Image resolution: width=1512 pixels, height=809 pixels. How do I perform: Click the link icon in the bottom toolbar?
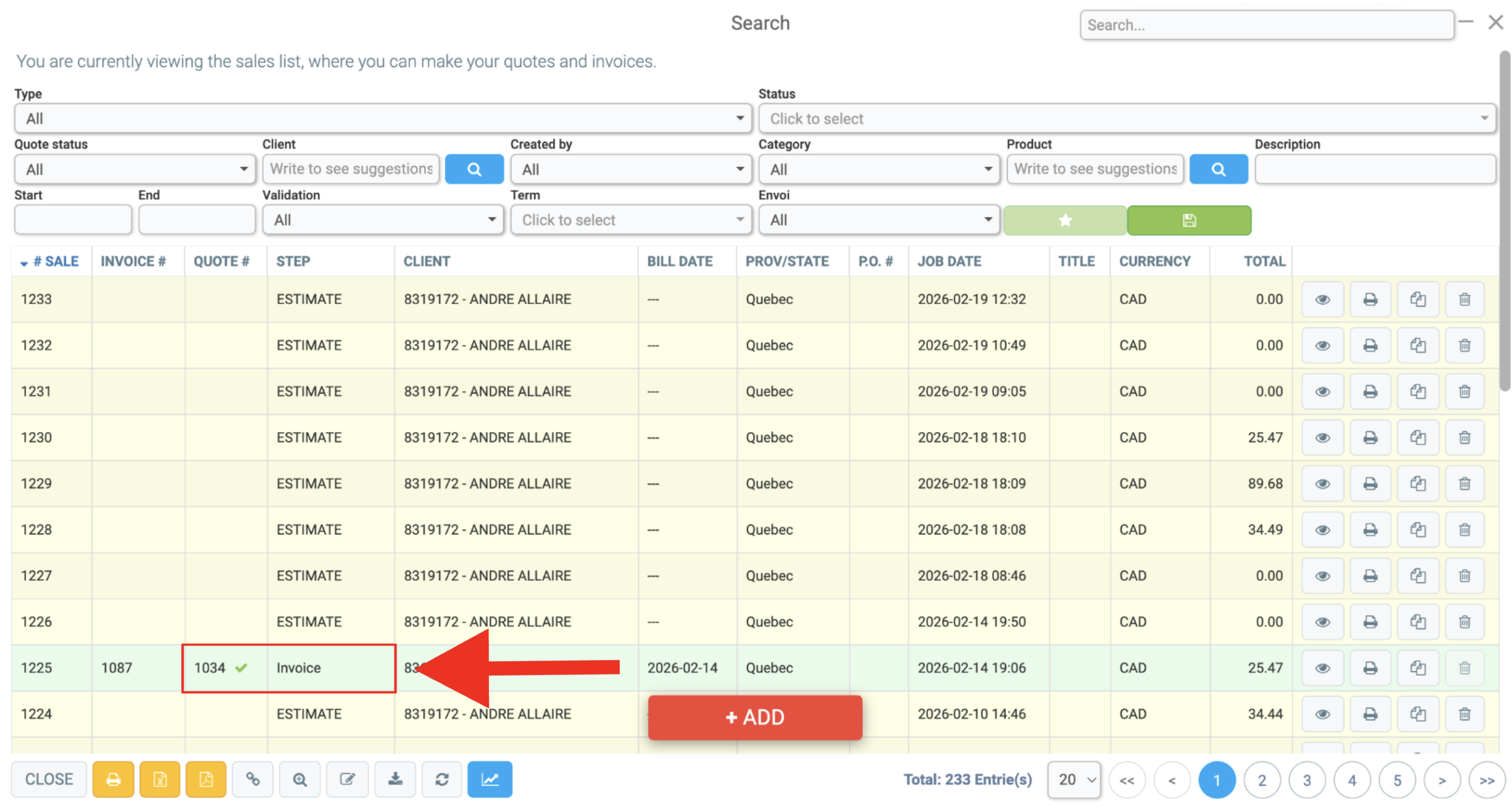[253, 779]
